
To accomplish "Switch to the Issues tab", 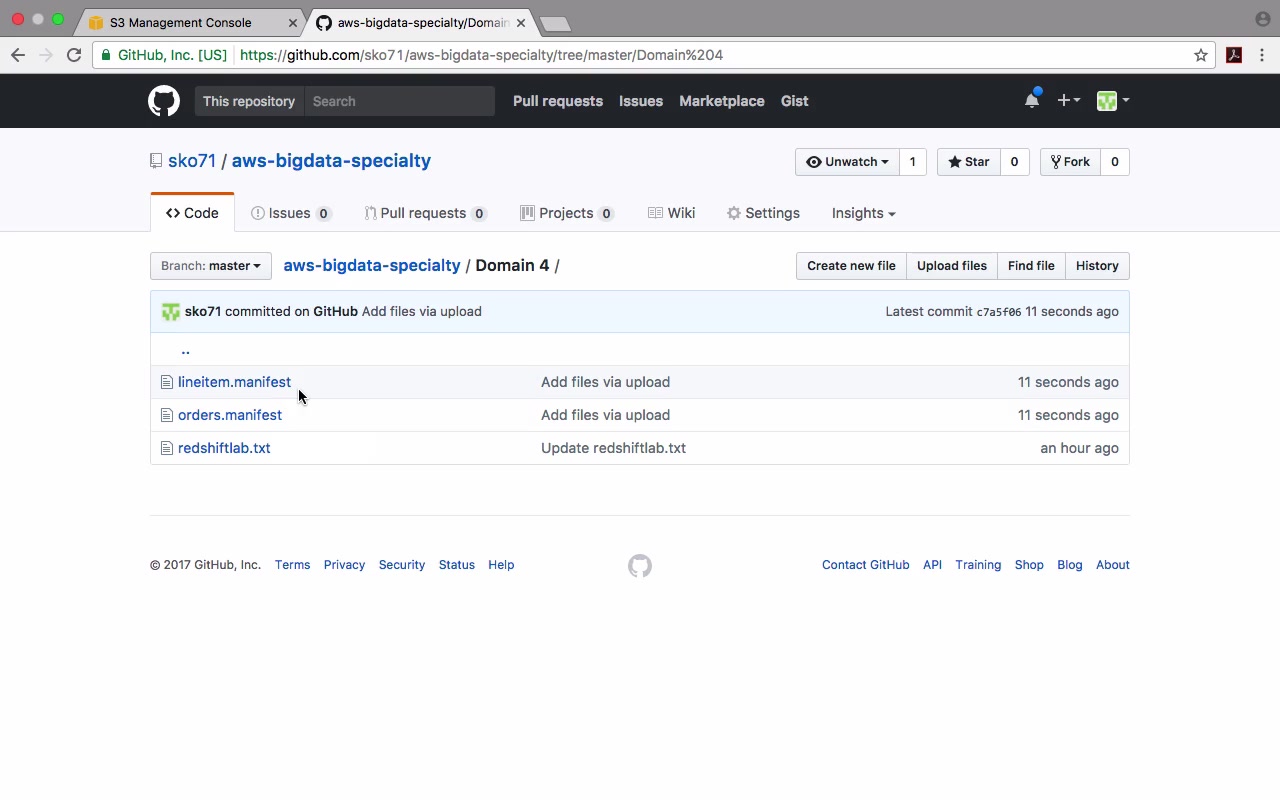I will (x=290, y=213).
